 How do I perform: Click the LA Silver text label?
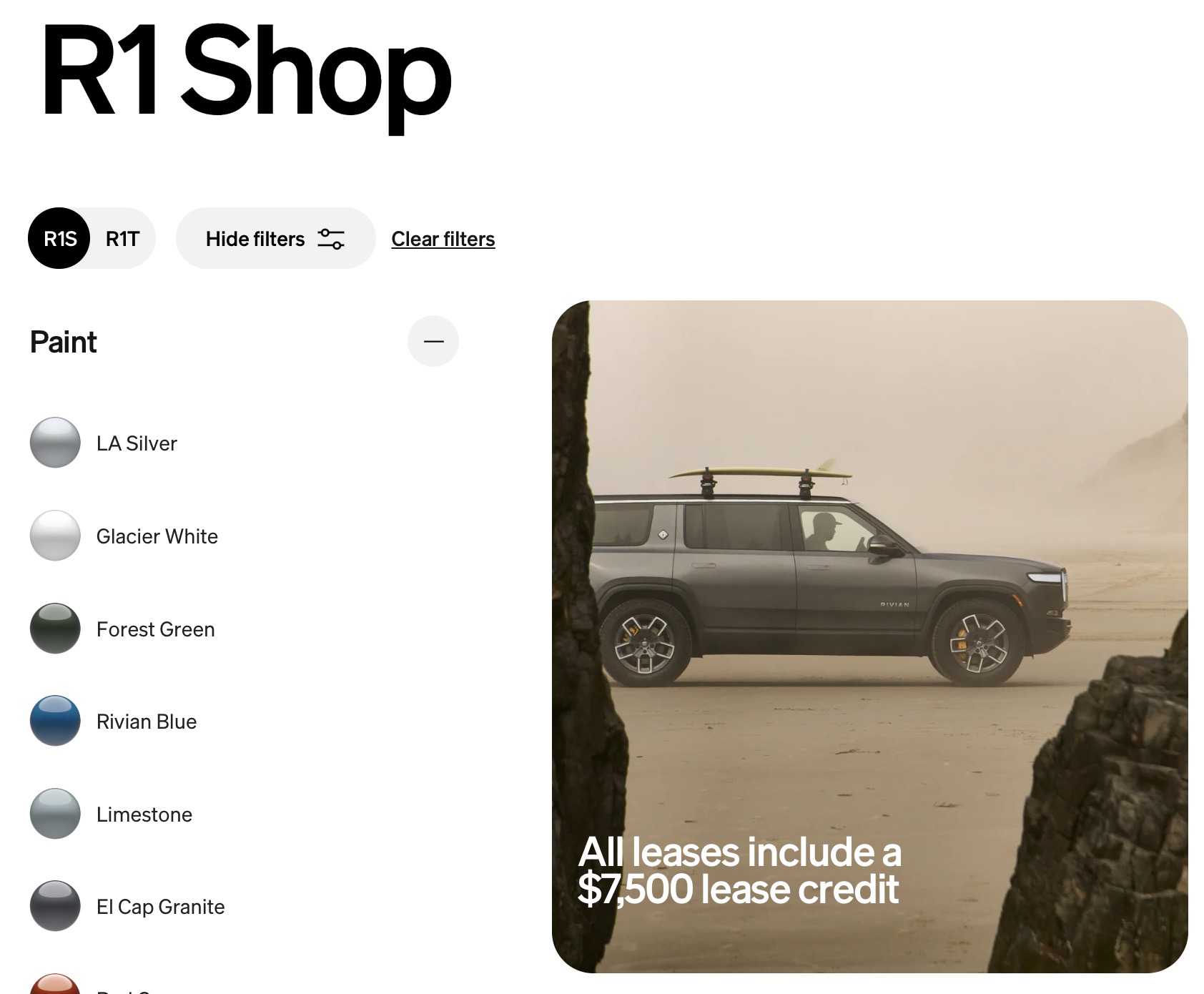click(137, 443)
